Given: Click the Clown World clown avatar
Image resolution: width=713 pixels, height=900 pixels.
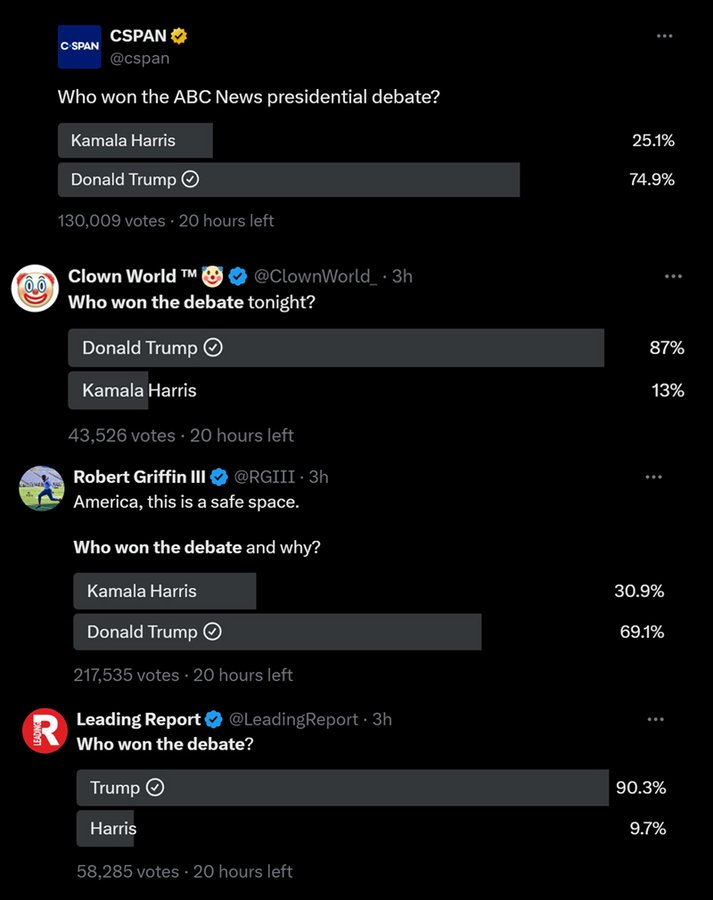Looking at the screenshot, I should [34, 288].
